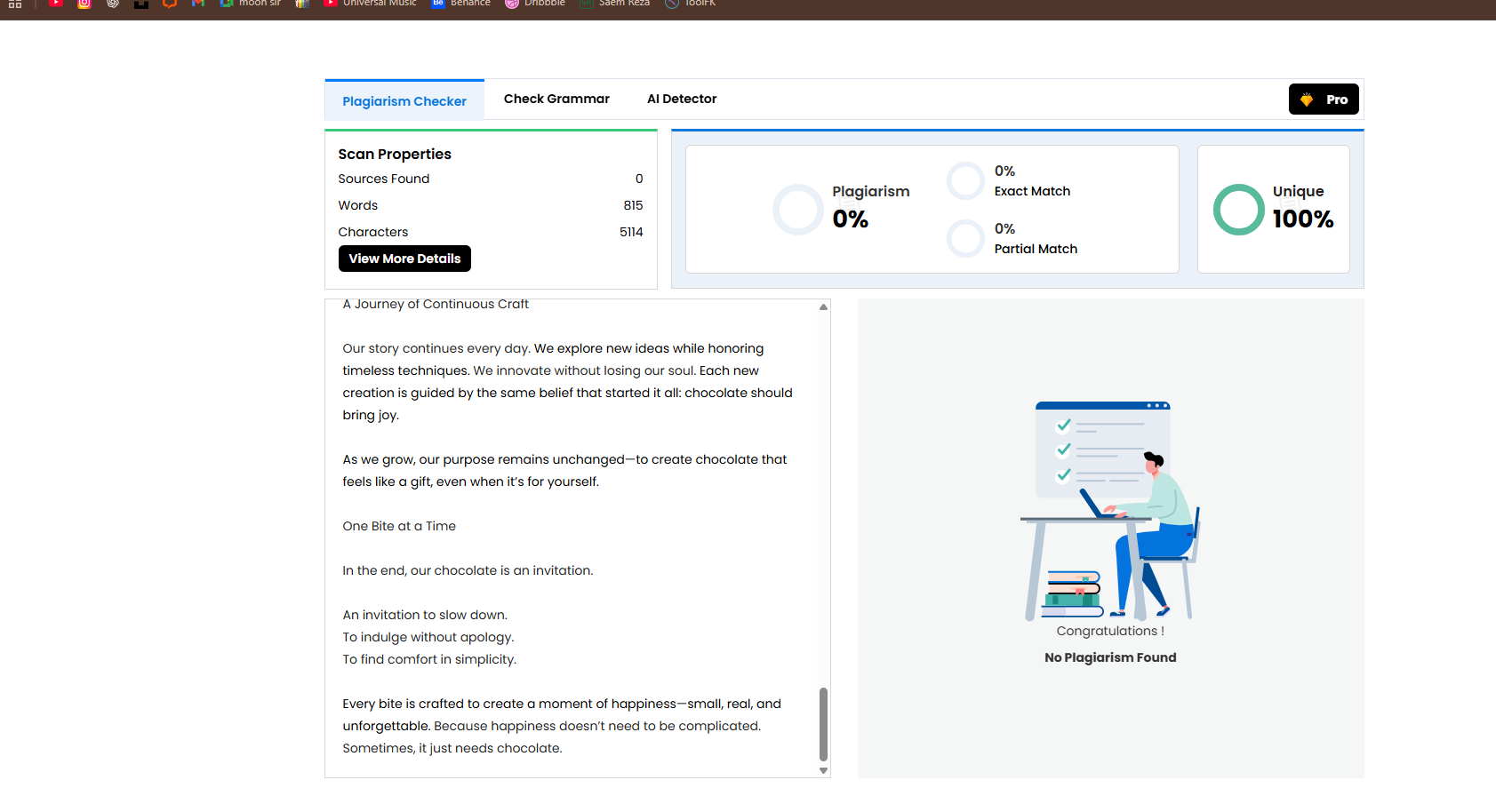Open the Universal Music bookmark
Image resolution: width=1496 pixels, height=812 pixels.
coord(370,4)
